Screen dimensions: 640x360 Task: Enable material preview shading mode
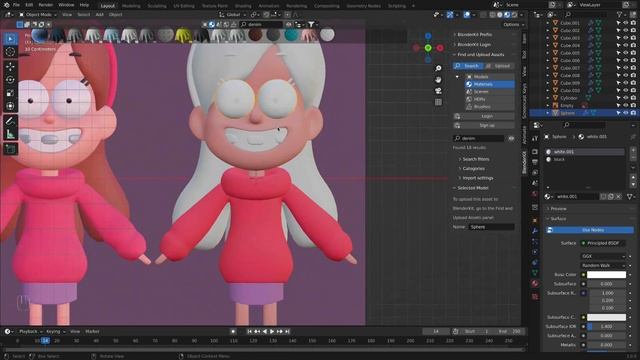coord(507,15)
